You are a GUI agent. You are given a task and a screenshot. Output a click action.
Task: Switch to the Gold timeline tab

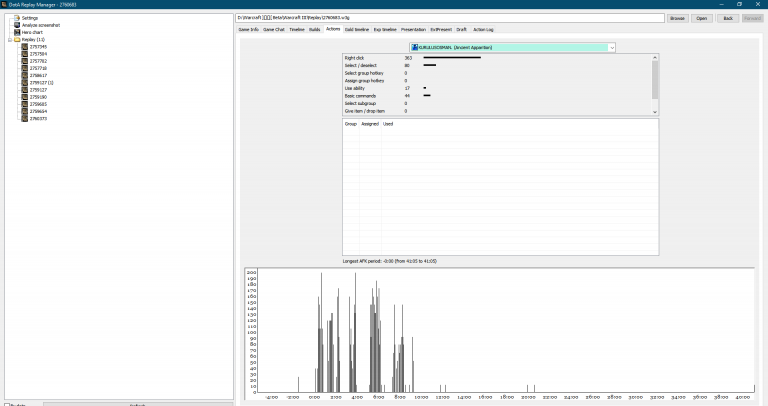(x=357, y=30)
